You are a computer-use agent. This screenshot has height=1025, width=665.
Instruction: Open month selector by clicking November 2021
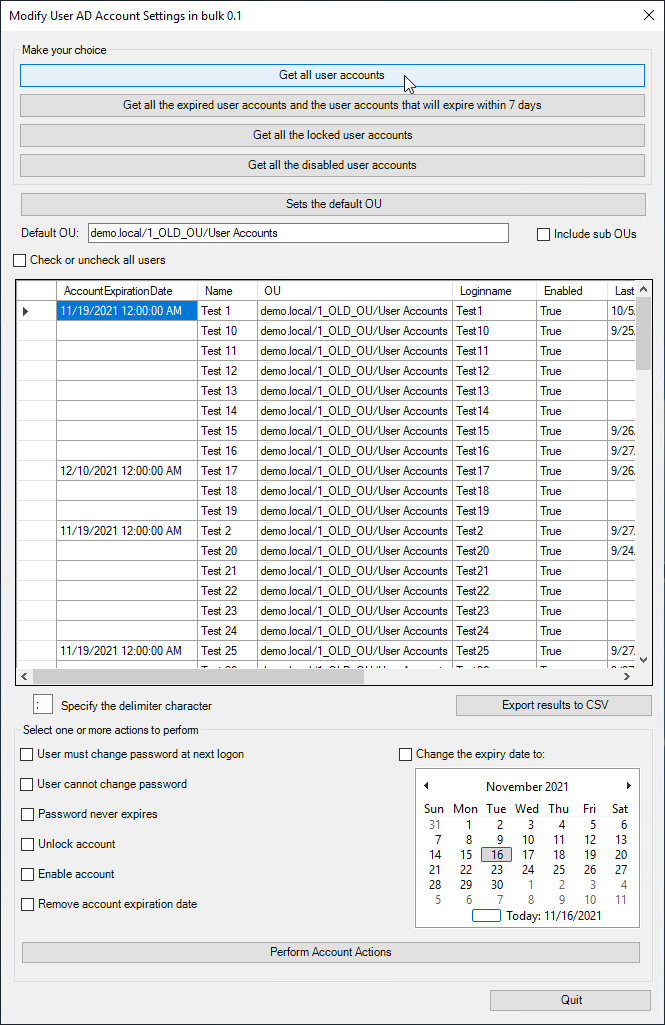point(527,787)
